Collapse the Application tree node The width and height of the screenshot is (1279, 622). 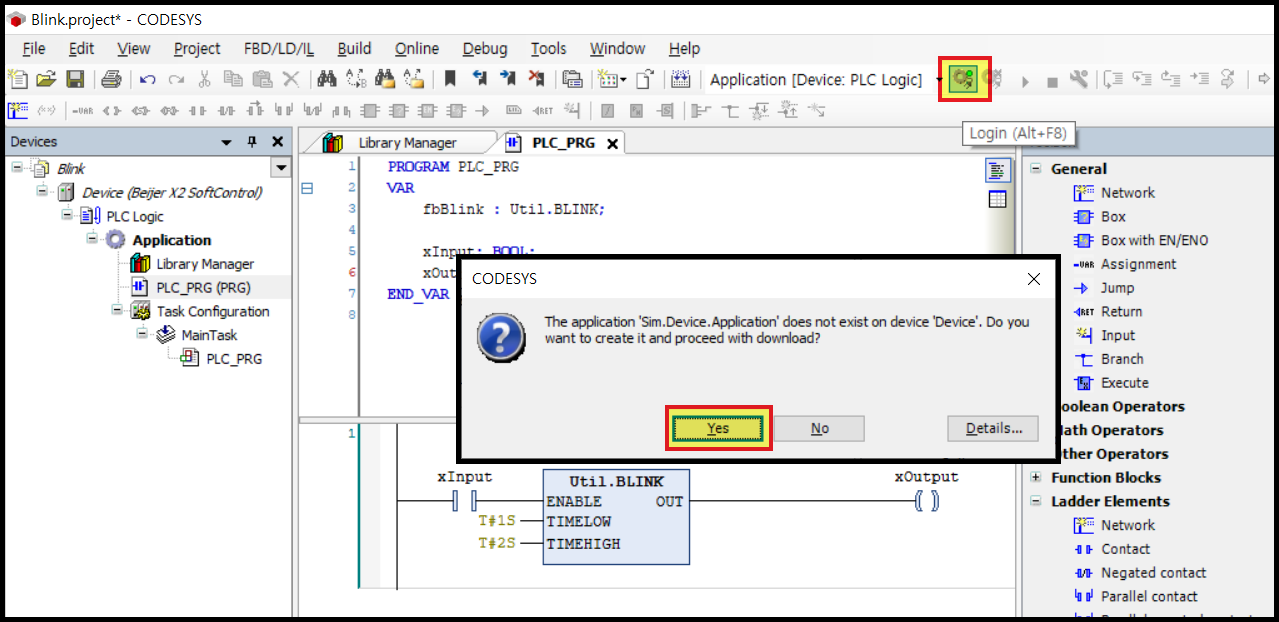(x=91, y=239)
